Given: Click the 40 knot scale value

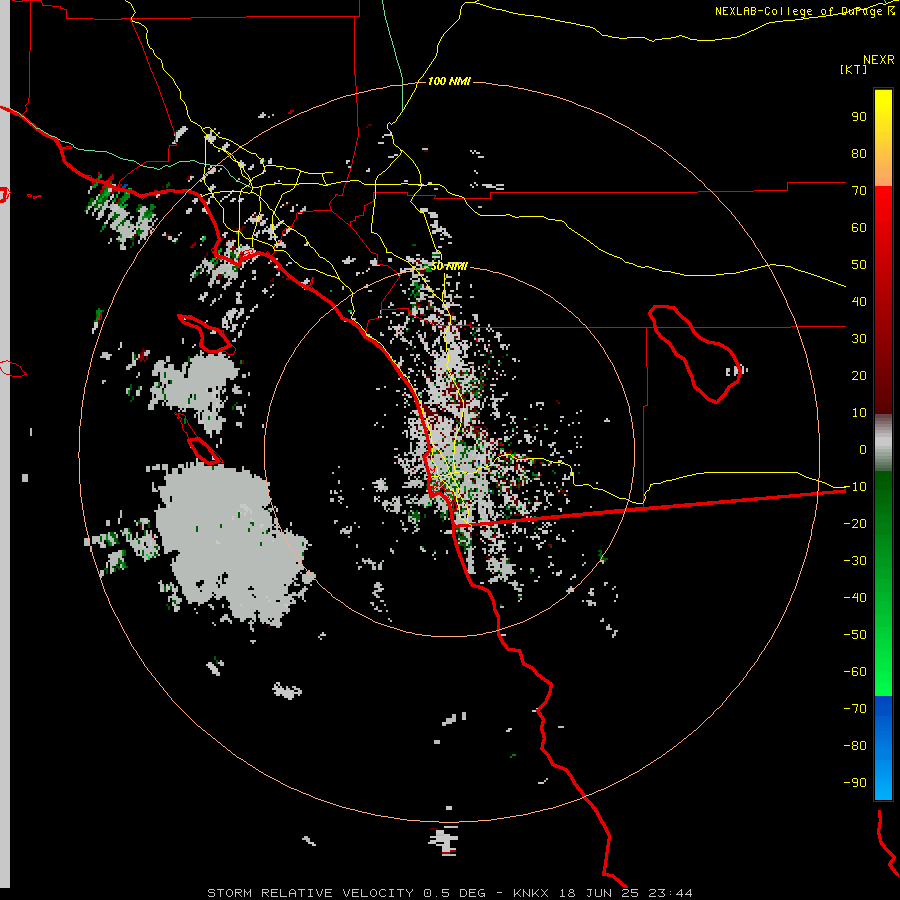Looking at the screenshot, I should point(859,301).
